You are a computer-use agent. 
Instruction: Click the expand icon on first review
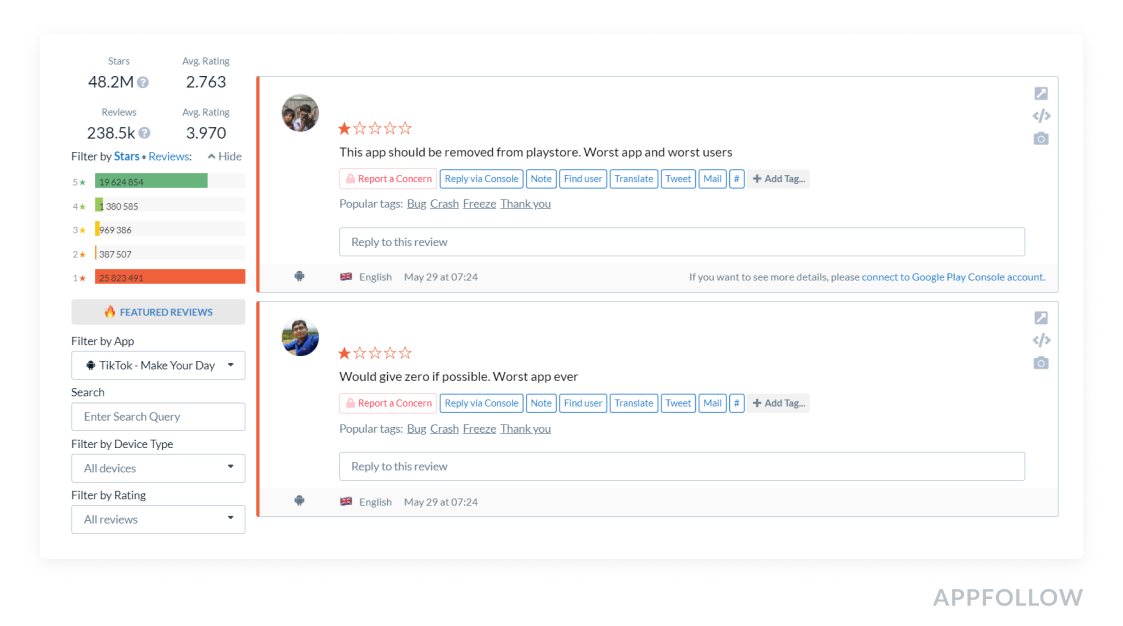coord(1041,94)
